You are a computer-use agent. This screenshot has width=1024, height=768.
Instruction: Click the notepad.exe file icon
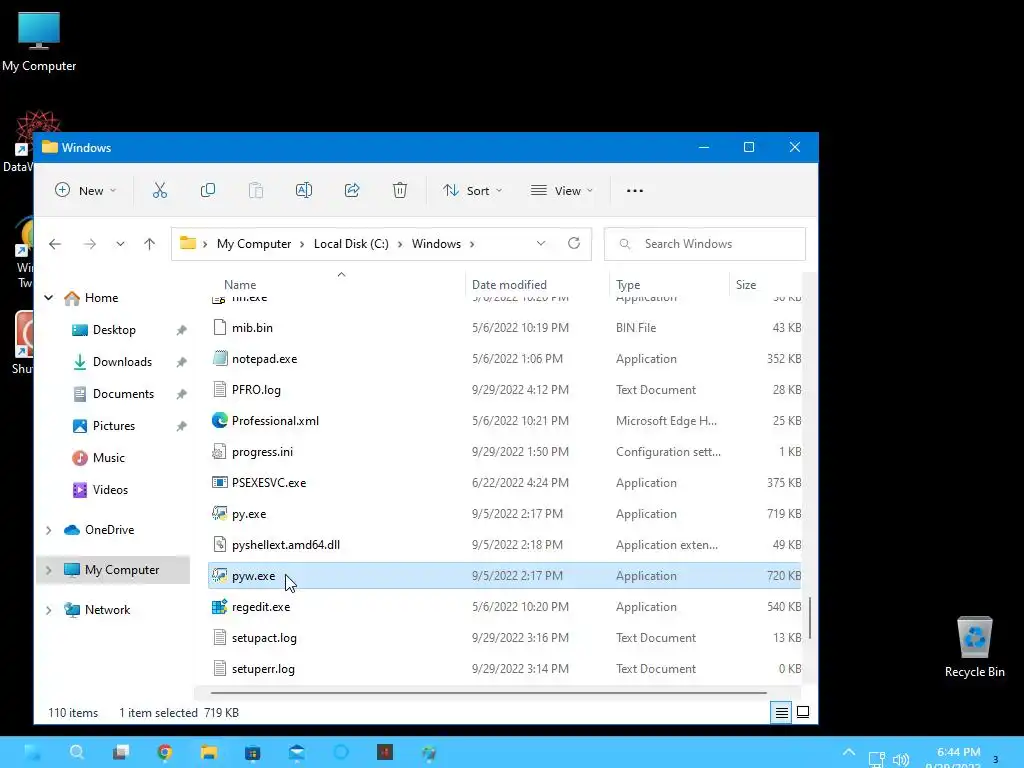click(x=220, y=359)
